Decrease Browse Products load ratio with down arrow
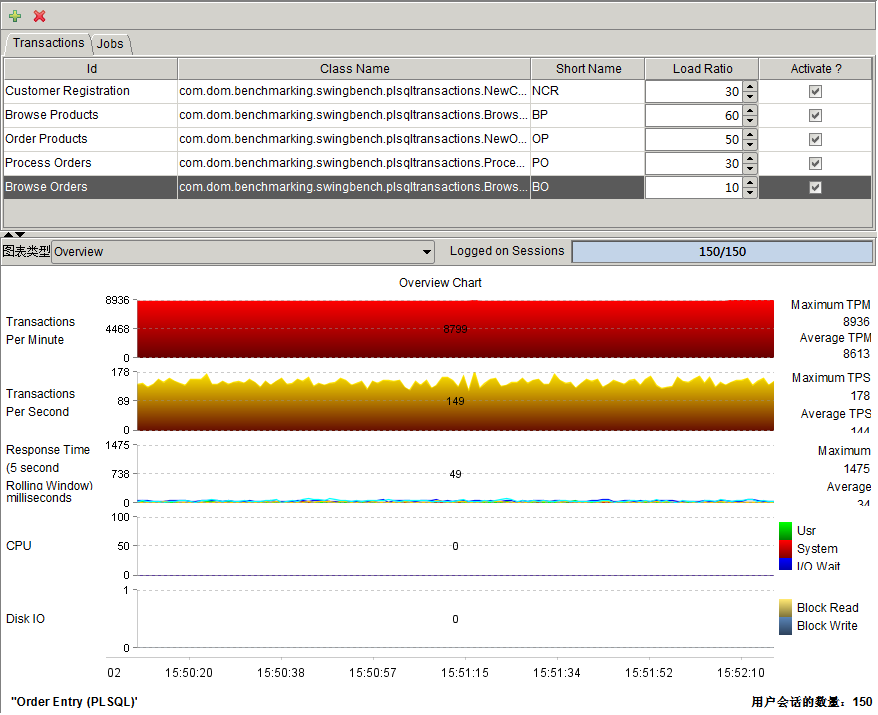The height and width of the screenshot is (715, 878). [750, 121]
